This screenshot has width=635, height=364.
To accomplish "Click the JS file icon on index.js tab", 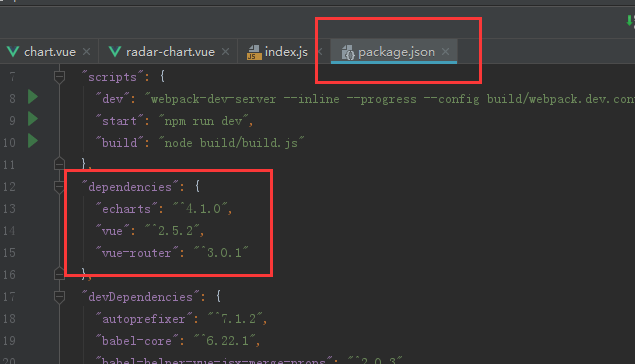I will tap(254, 52).
